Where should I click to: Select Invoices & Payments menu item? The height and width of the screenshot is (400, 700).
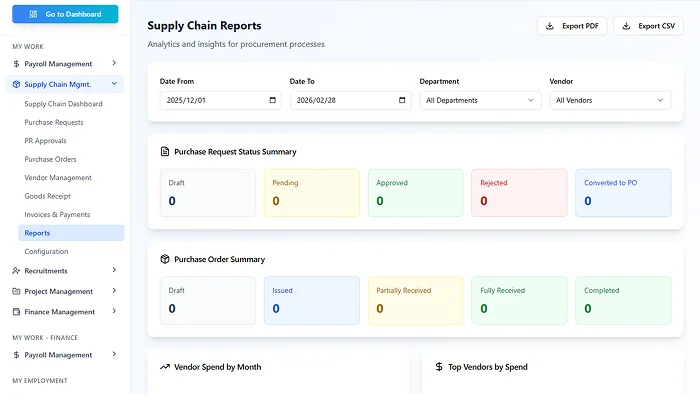(x=57, y=214)
